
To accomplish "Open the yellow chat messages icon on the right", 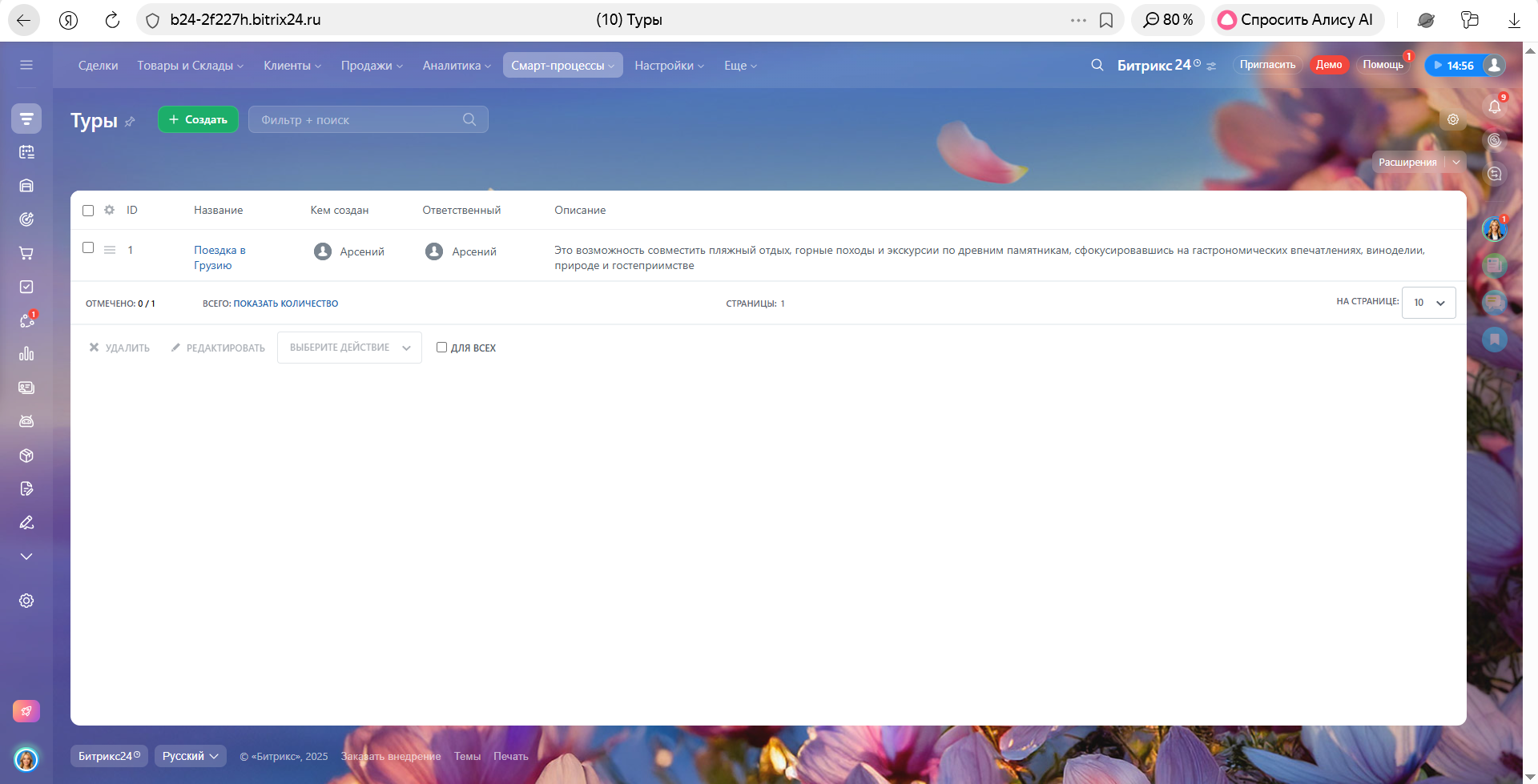I will [1495, 303].
